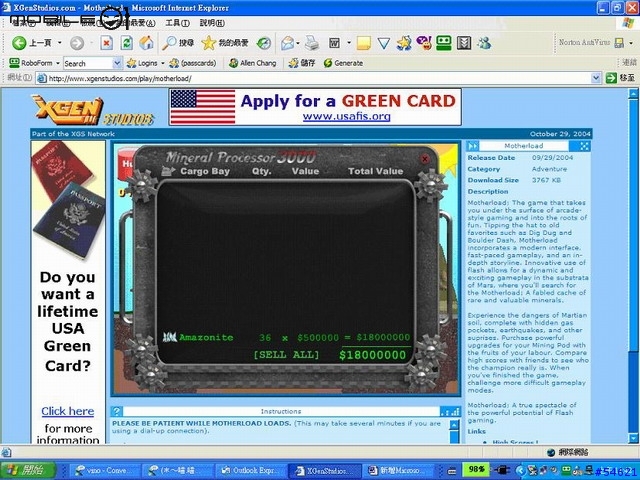
Task: Click the yellow note icon in toolbar
Action: (x=363, y=43)
